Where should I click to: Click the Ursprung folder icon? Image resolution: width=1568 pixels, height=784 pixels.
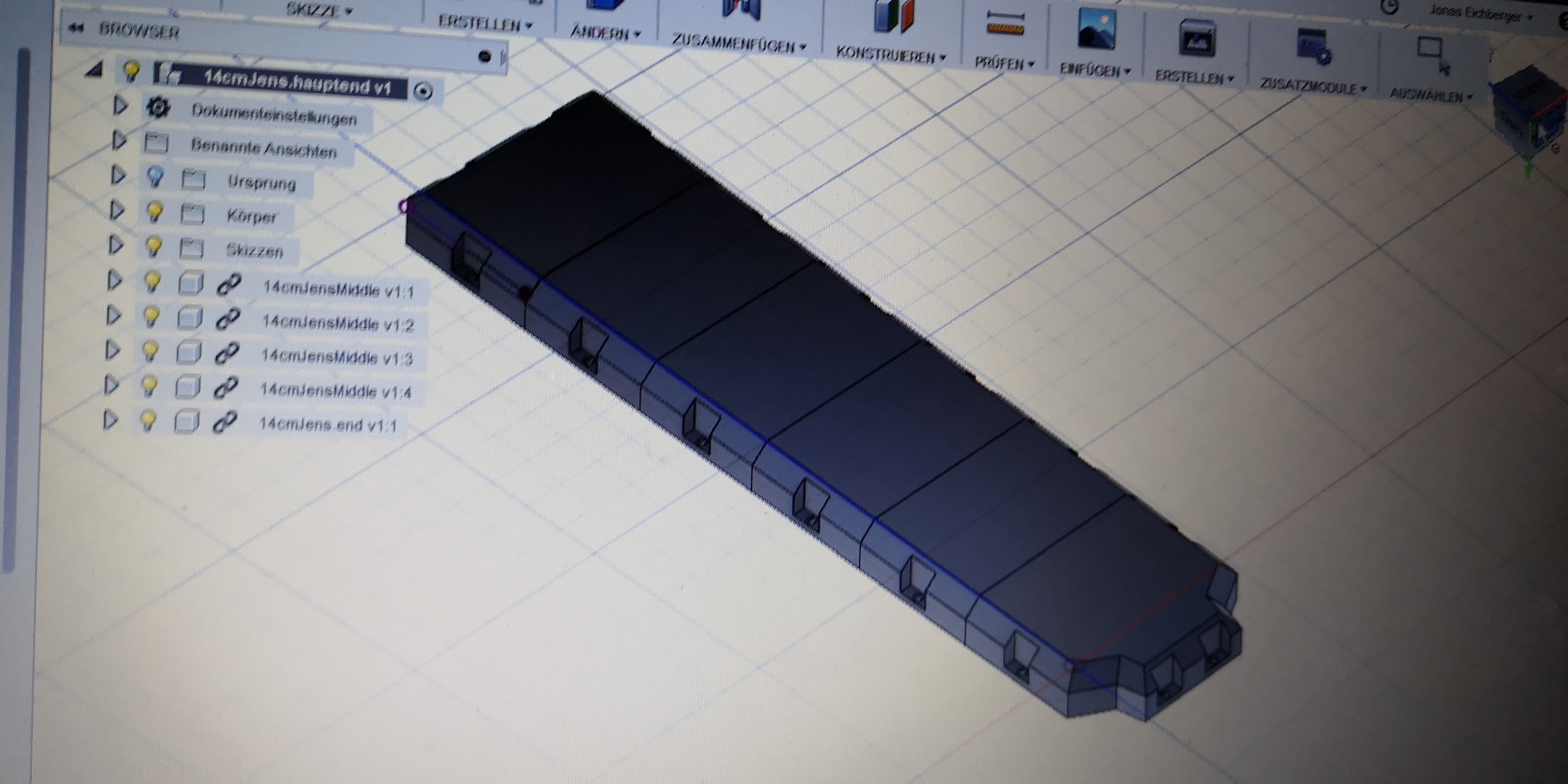(193, 179)
